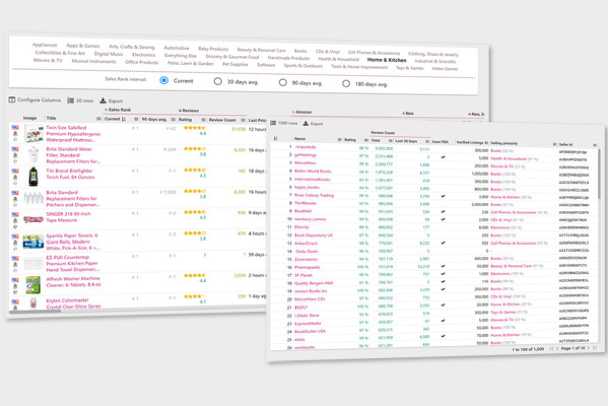Click the sort icon beside Current column
608x406 pixels.
click(124, 119)
